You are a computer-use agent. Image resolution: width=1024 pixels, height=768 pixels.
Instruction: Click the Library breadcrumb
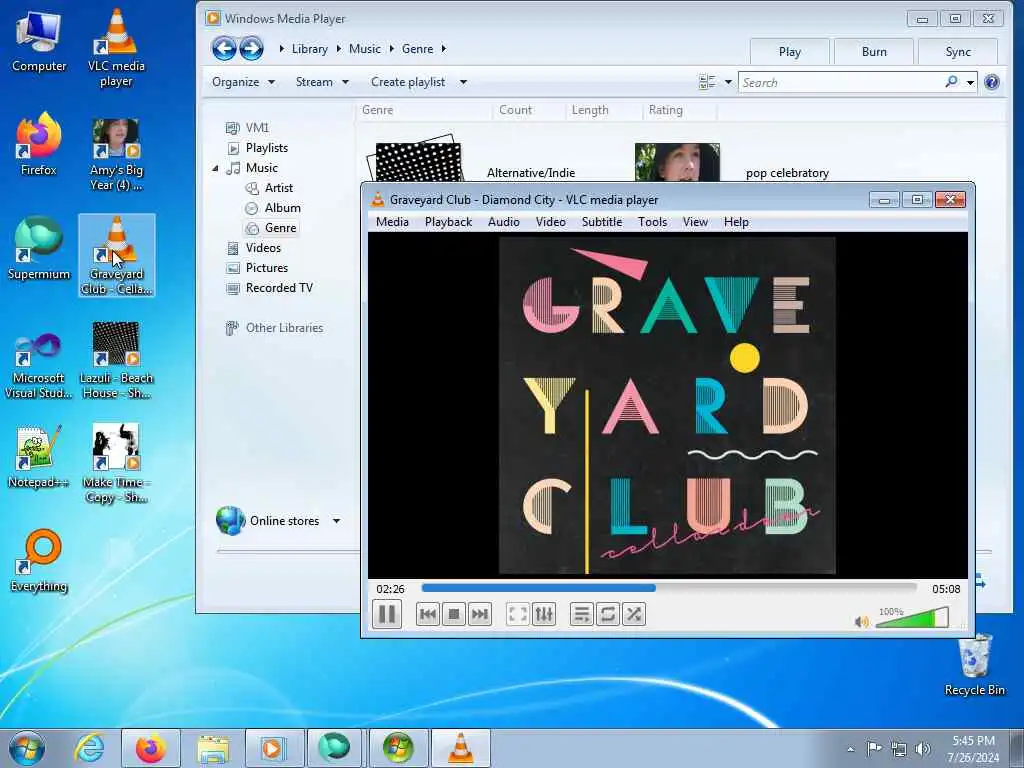[310, 49]
